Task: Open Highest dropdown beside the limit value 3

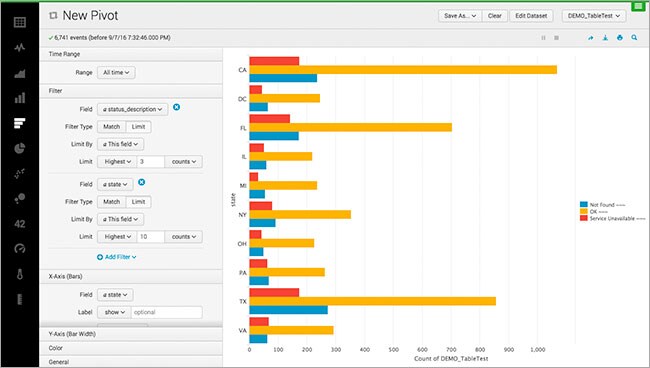Action: 117,162
